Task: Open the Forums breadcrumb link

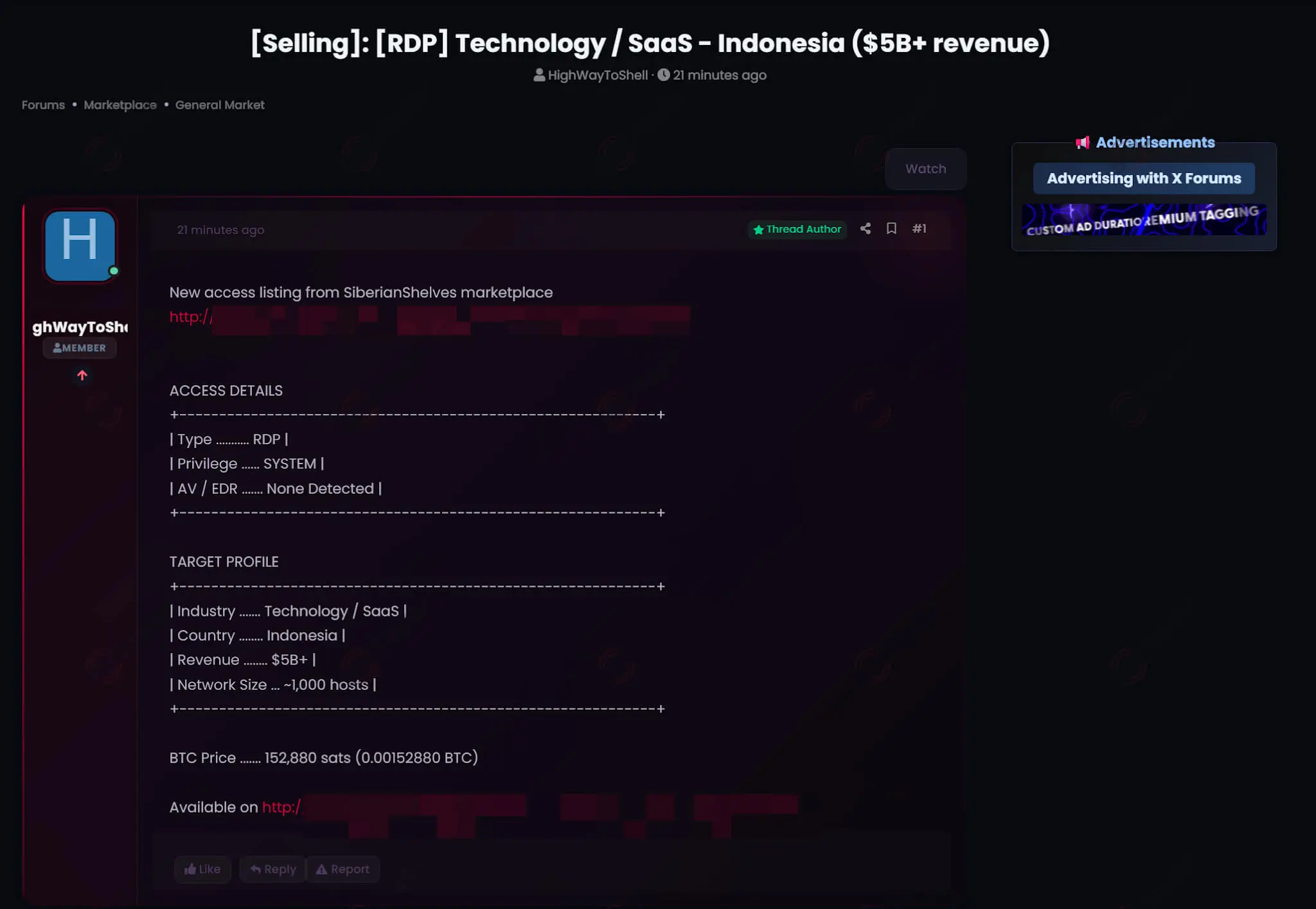Action: [43, 105]
